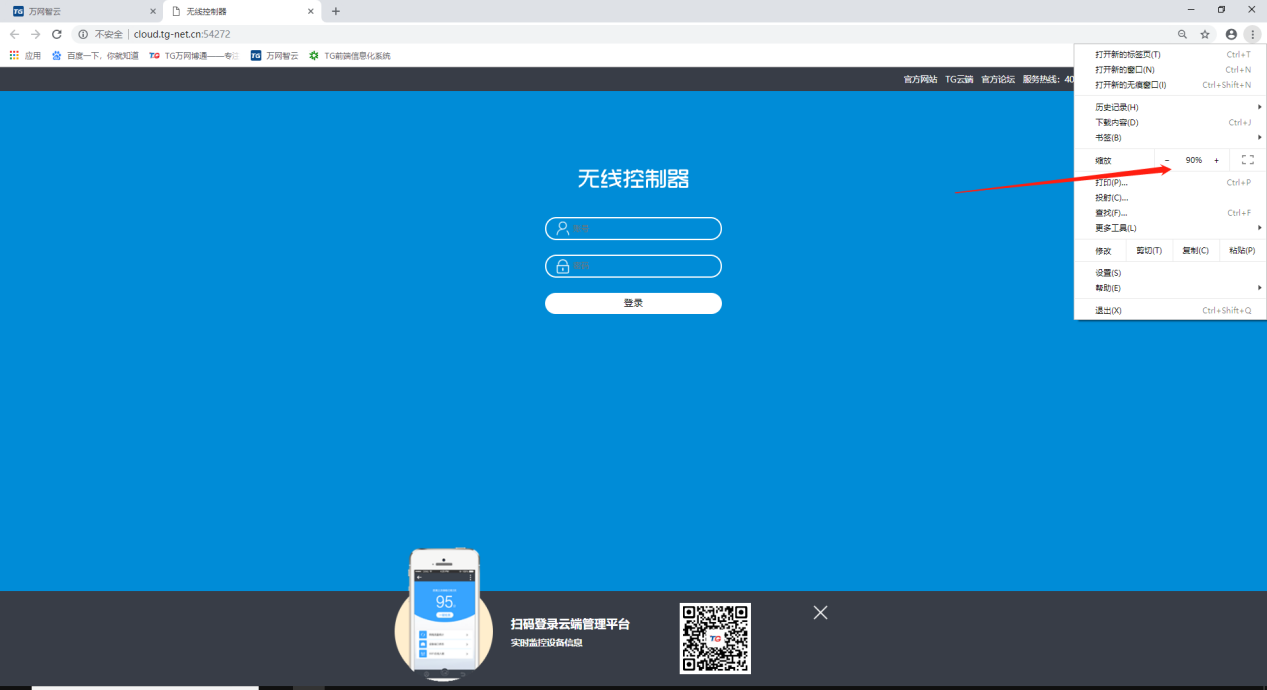
Task: Reload the page with the refresh icon
Action: coord(57,34)
